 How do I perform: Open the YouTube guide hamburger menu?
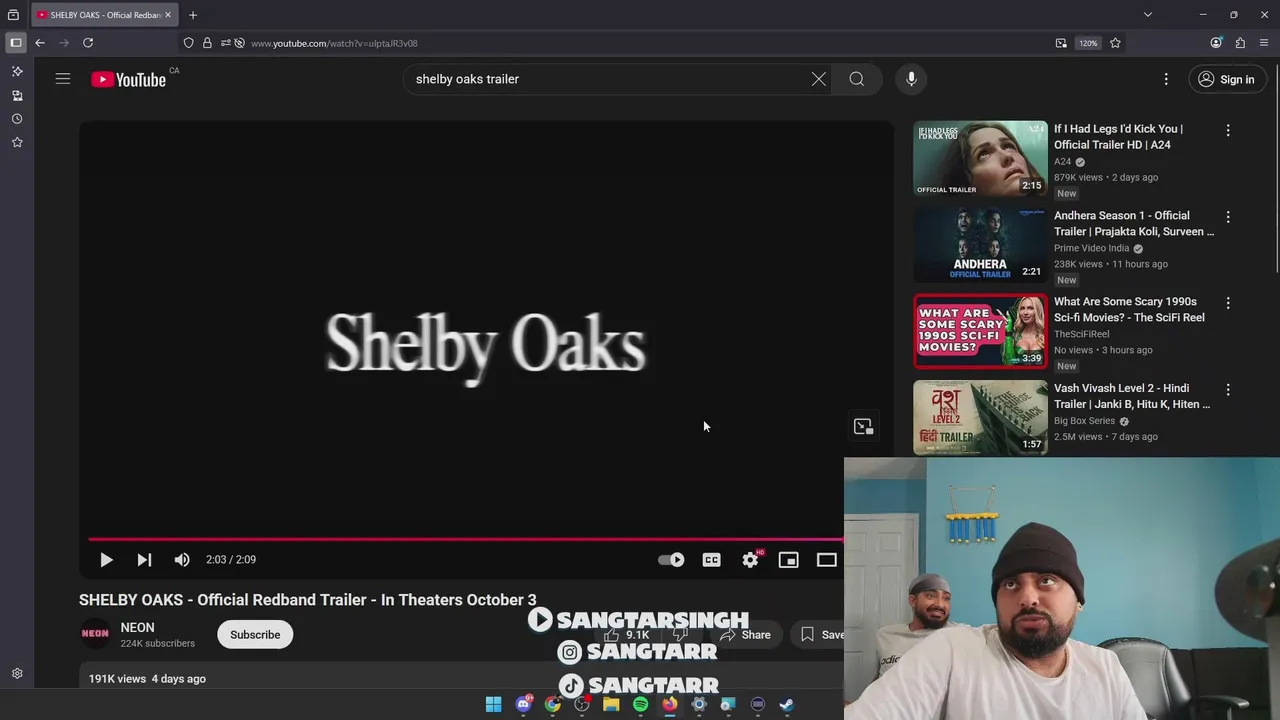click(x=63, y=79)
